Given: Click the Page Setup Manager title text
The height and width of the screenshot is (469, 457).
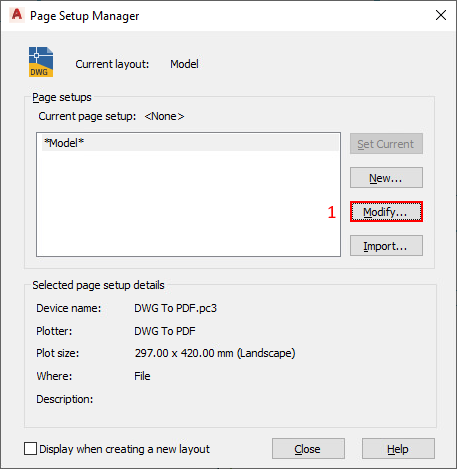Looking at the screenshot, I should click(x=85, y=16).
